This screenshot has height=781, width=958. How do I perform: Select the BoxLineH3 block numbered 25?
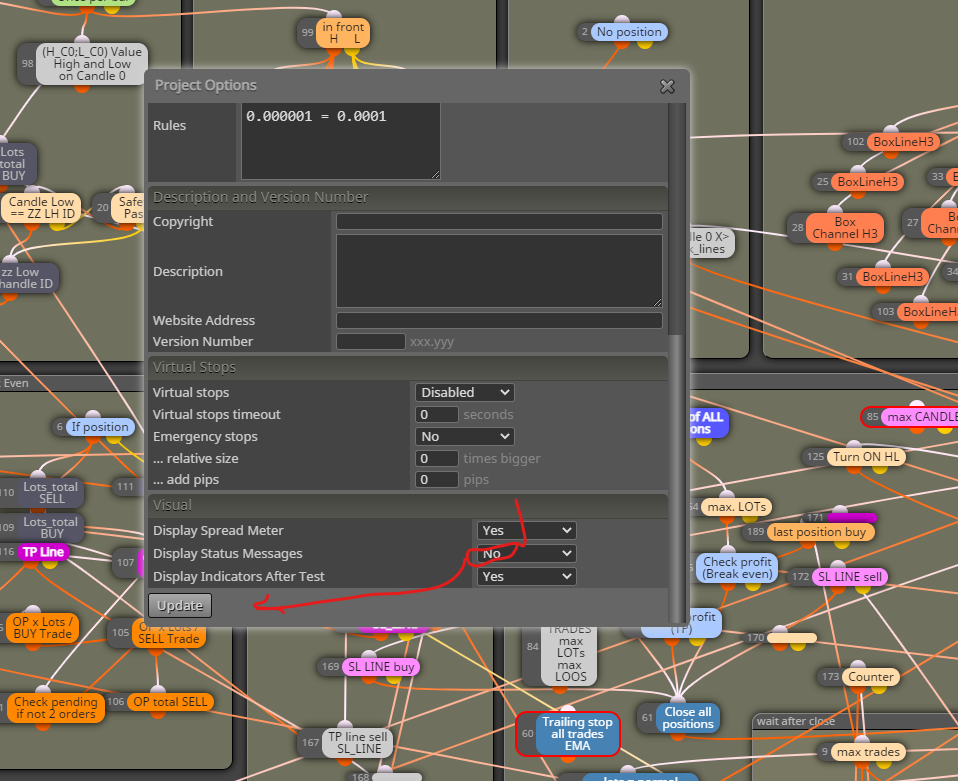coord(868,182)
